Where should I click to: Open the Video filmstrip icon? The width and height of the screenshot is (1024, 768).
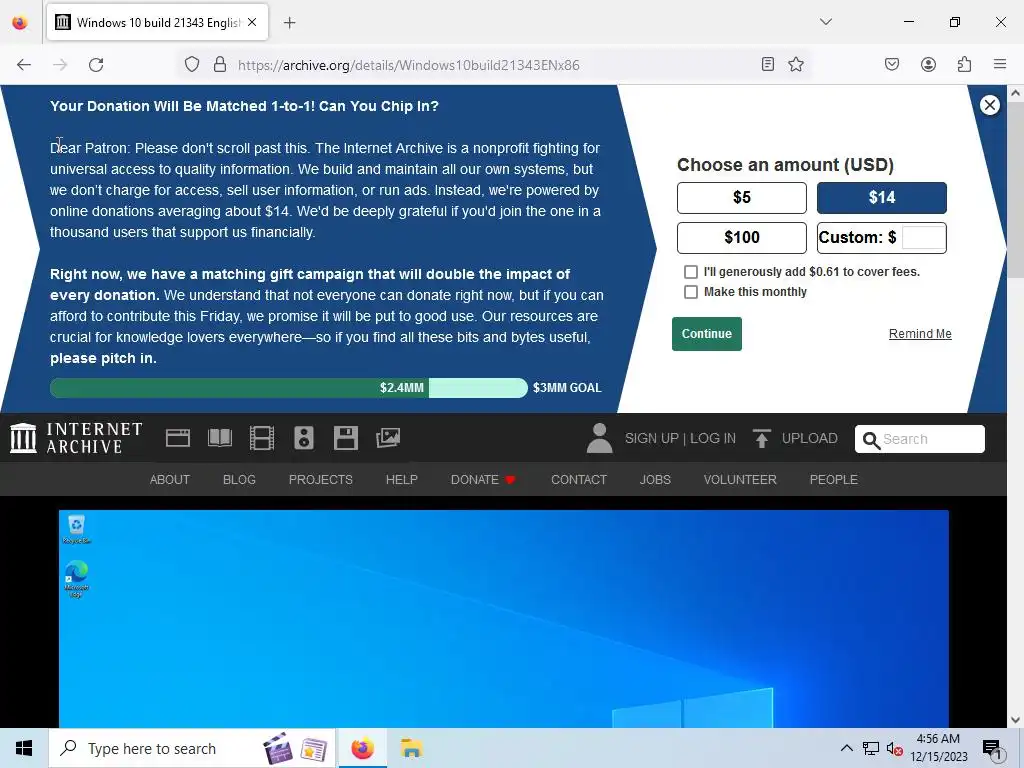point(261,438)
